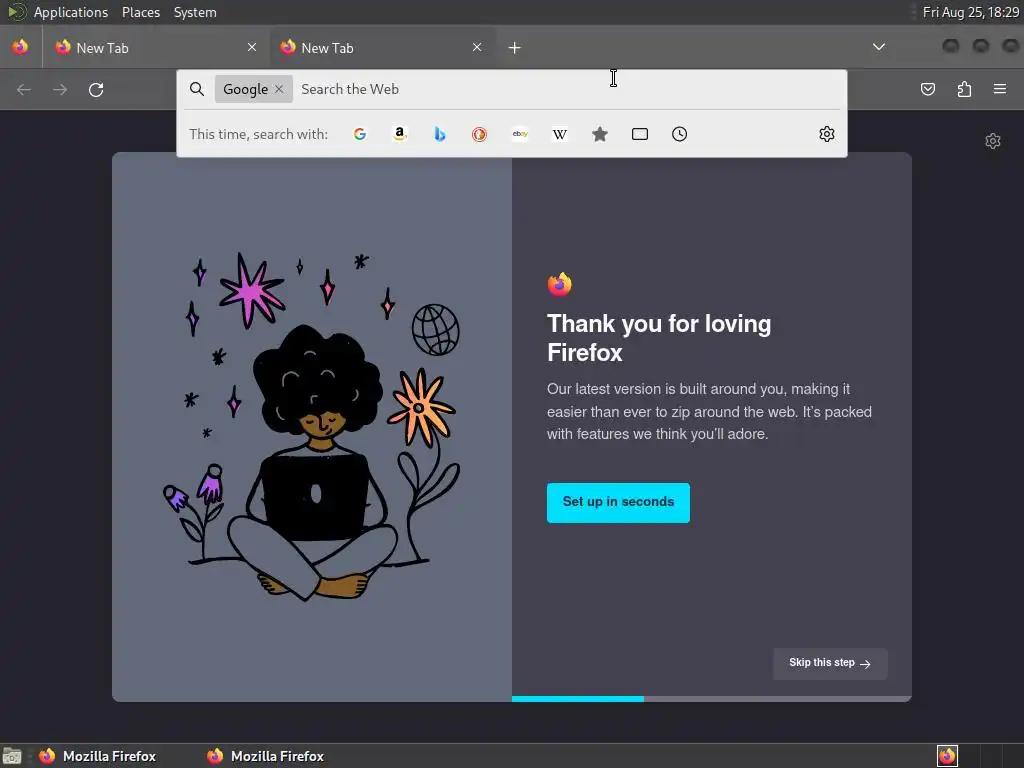Search history via the clock icon
The image size is (1024, 768).
[679, 134]
